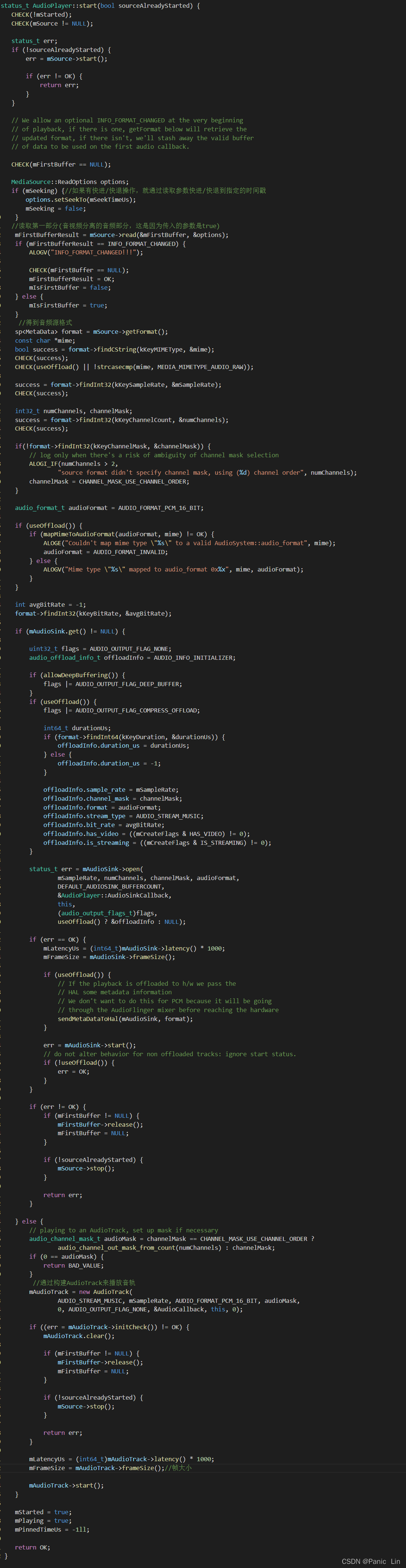
Task: Select the sp<MetaData> format = mSource->getFormat(); line
Action: coord(91,332)
